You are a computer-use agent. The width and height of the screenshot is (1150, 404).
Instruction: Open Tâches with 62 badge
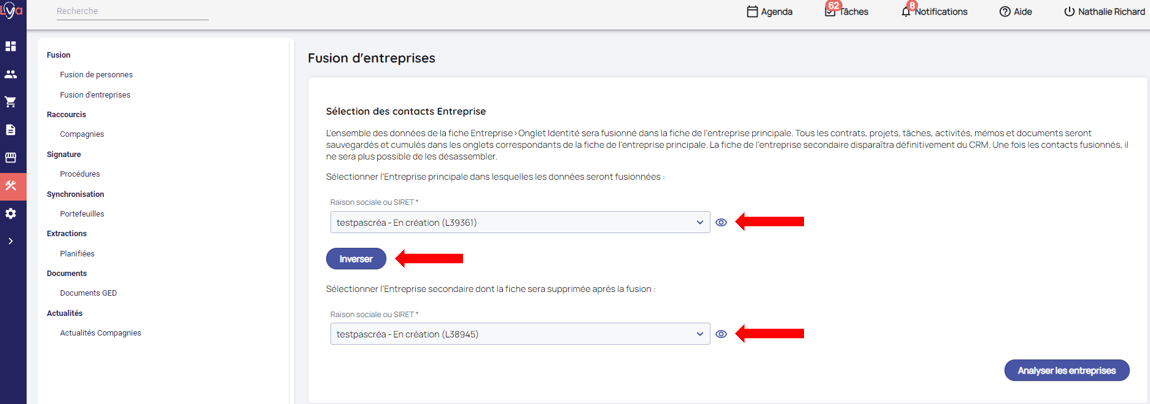click(846, 12)
